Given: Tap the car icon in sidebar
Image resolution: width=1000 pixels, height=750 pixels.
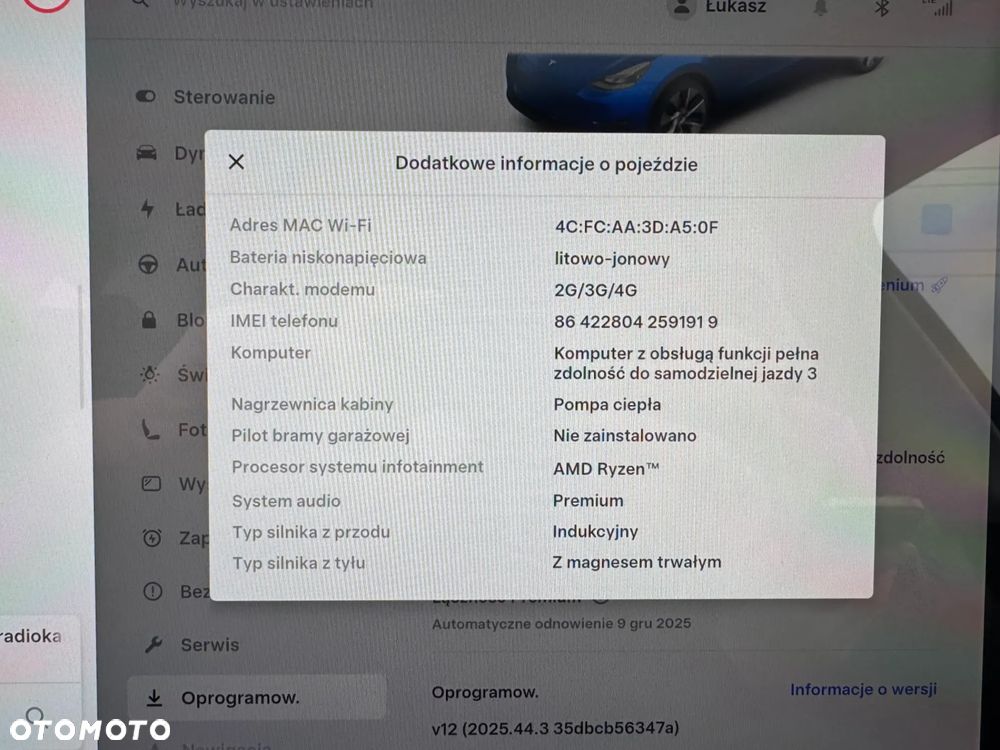Looking at the screenshot, I should coord(147,153).
